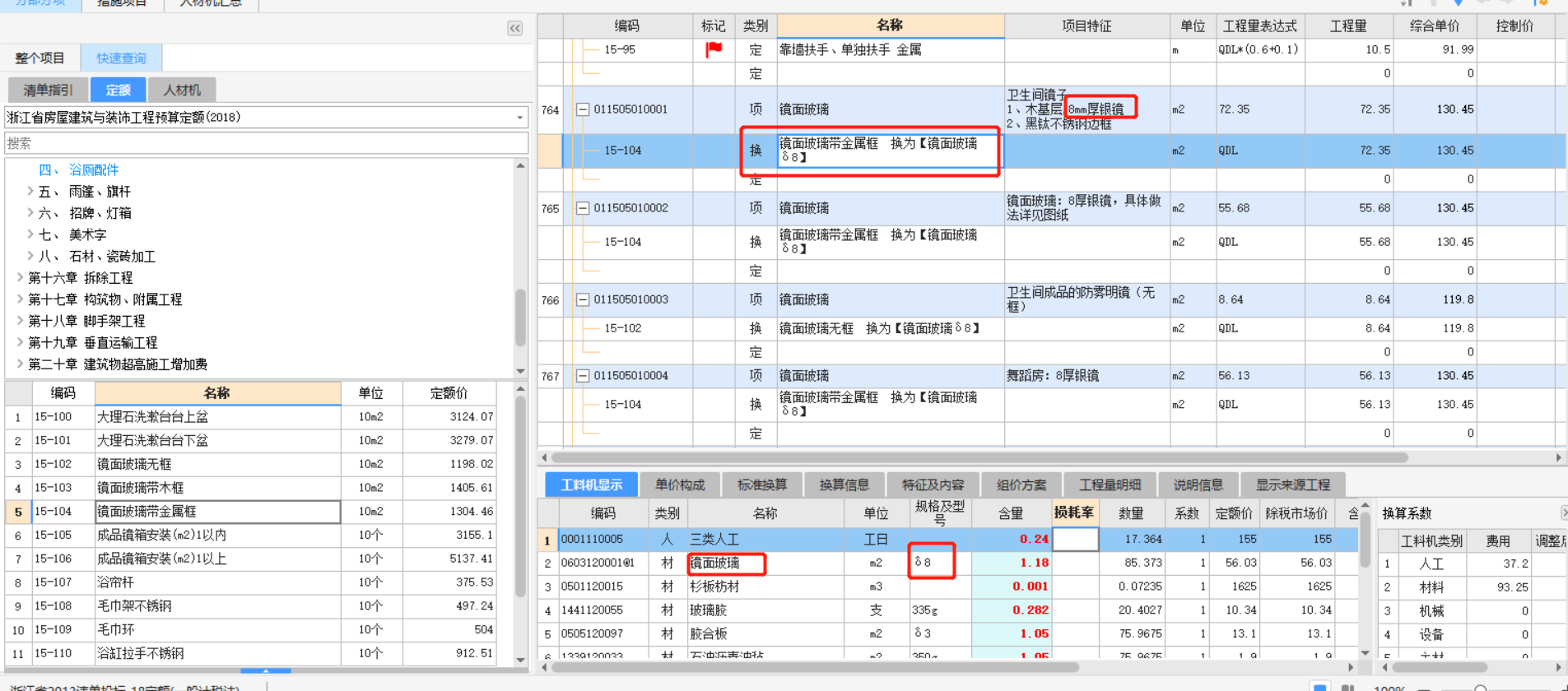
Task: Expand the 七、美术字 tree node arrow
Action: (30, 234)
